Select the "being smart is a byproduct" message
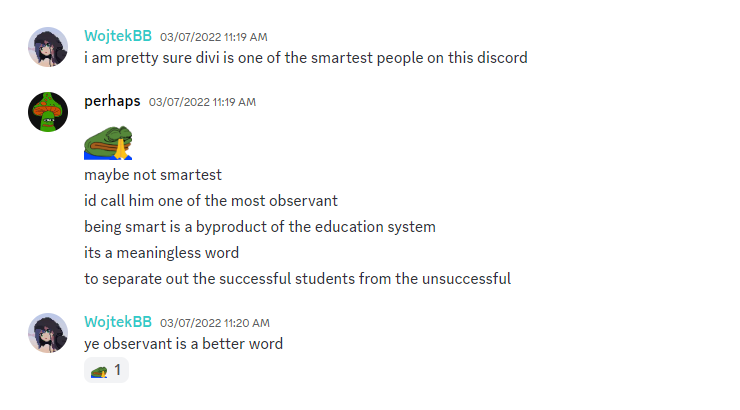The height and width of the screenshot is (410, 740). (259, 227)
